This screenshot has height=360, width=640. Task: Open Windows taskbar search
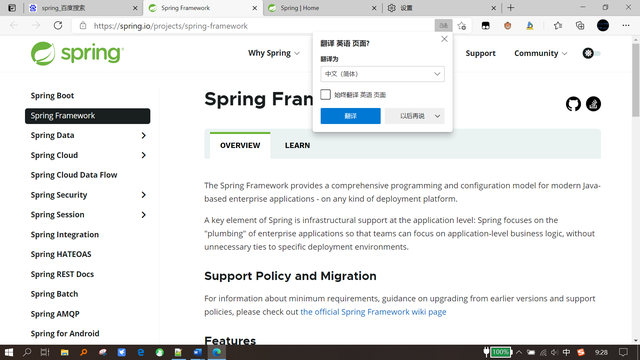pos(27,352)
